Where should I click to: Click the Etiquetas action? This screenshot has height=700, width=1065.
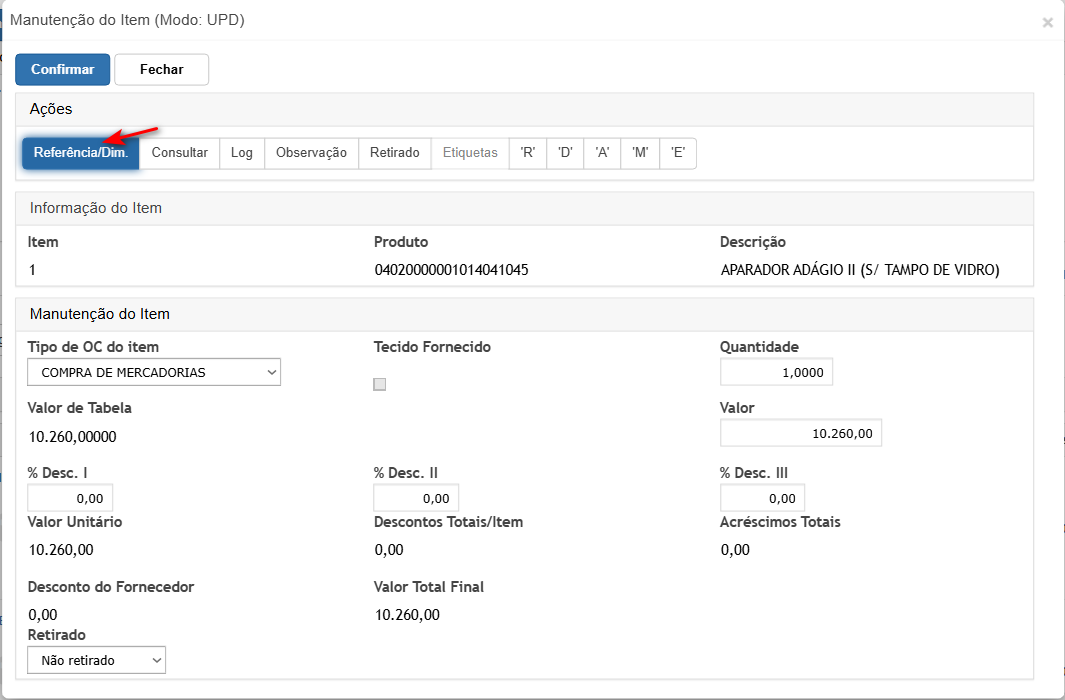point(470,153)
